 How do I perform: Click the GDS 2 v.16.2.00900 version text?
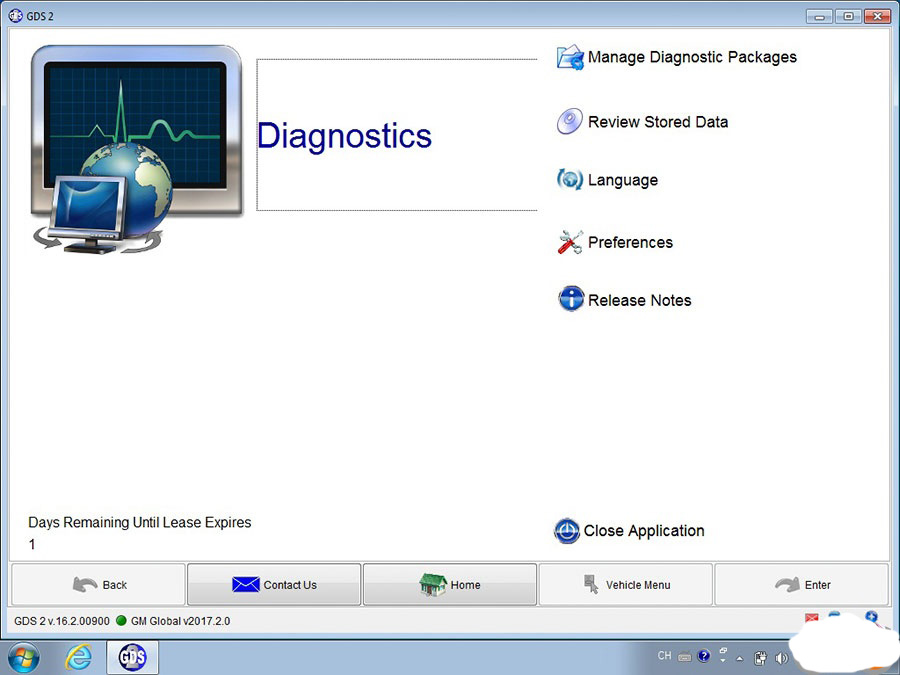[61, 621]
